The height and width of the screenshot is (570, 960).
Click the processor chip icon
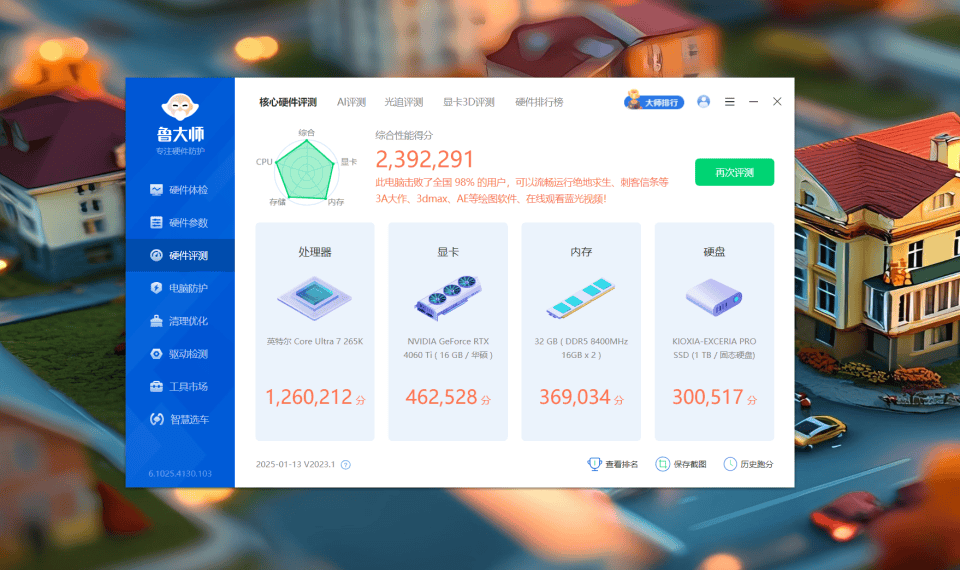[x=315, y=298]
